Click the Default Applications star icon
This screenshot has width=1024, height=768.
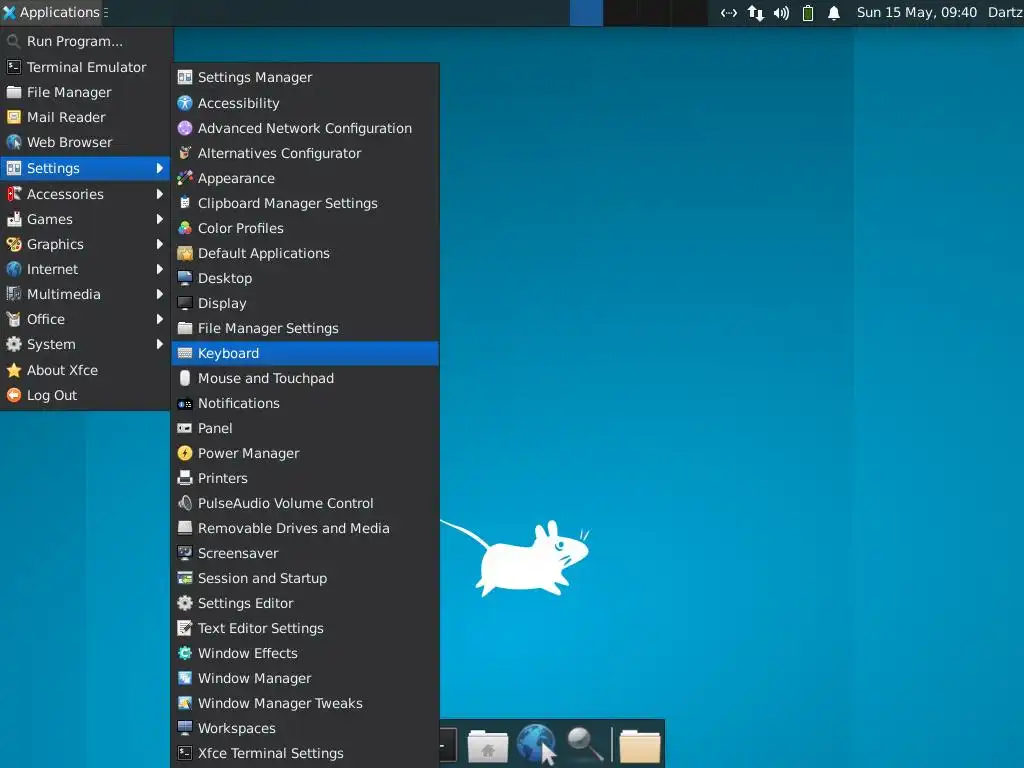click(185, 253)
